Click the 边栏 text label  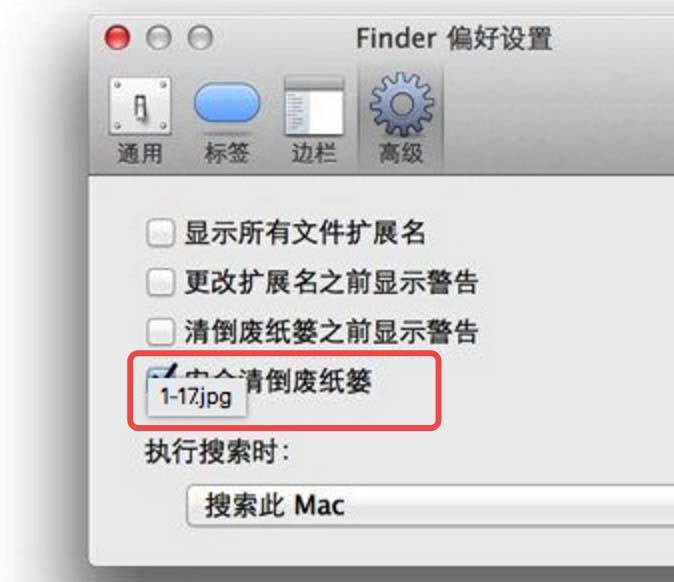point(314,153)
